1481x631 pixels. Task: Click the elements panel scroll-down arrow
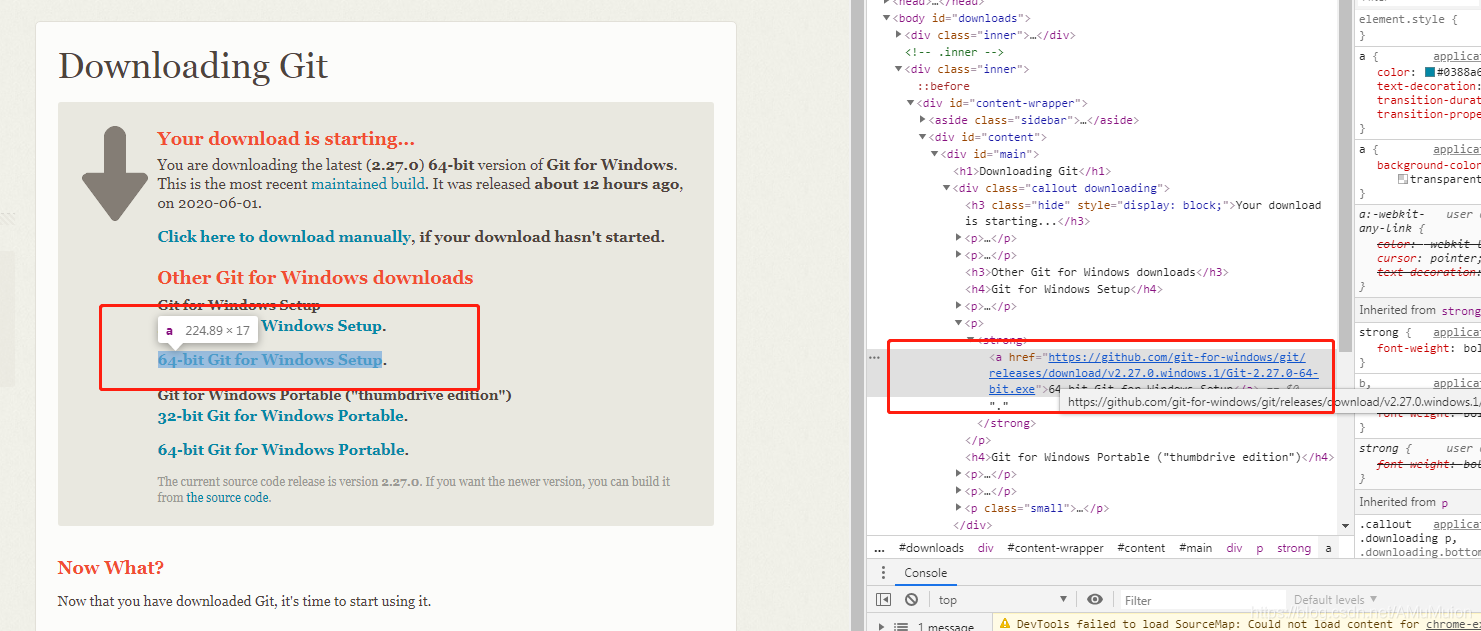tap(1345, 526)
